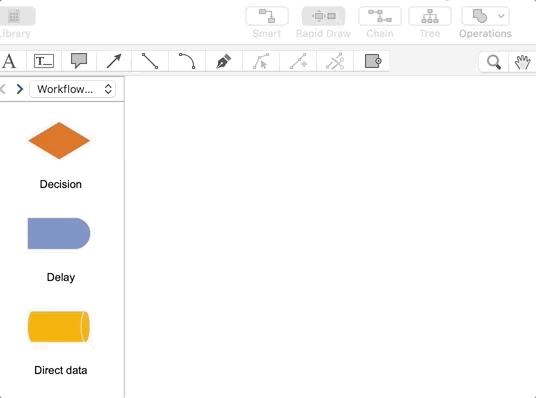Select the Text tool (letter A)
Image resolution: width=536 pixels, height=398 pixels.
click(10, 62)
